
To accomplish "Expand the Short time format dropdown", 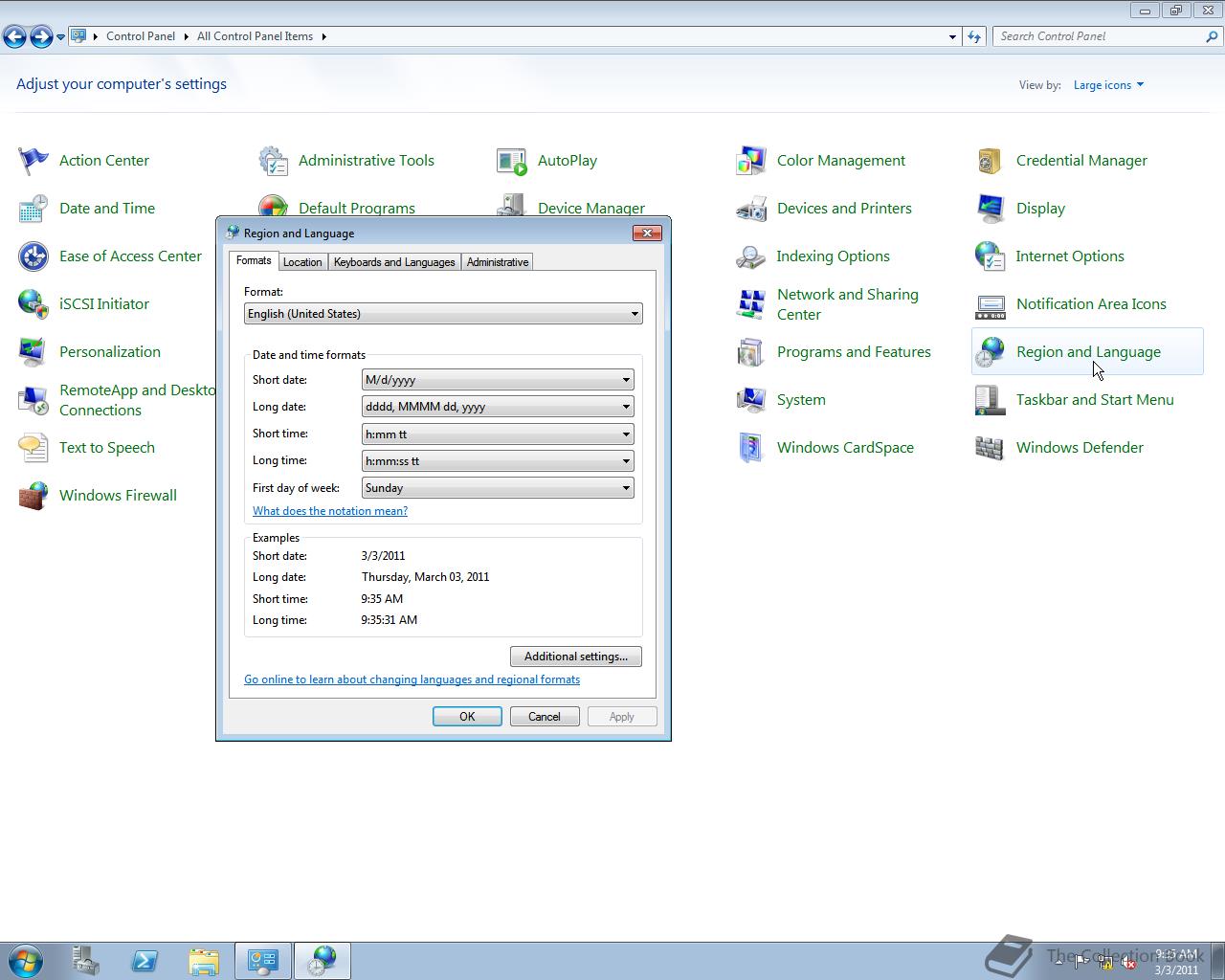I will coord(498,434).
